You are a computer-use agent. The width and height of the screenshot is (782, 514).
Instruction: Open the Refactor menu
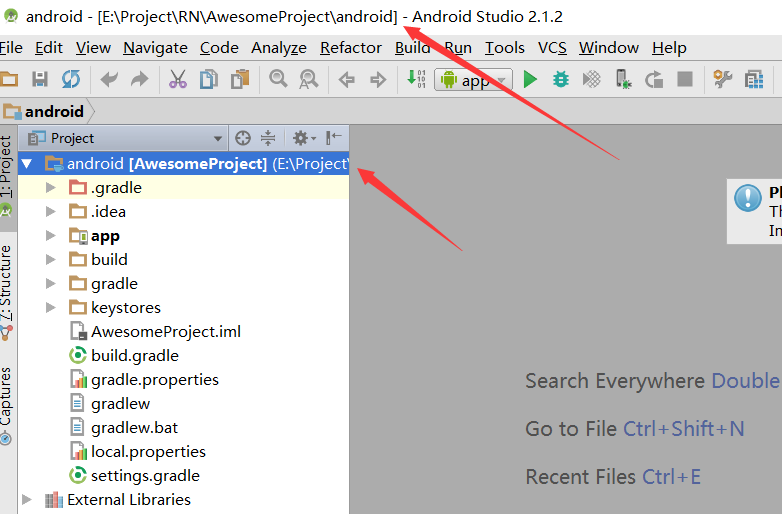point(351,48)
